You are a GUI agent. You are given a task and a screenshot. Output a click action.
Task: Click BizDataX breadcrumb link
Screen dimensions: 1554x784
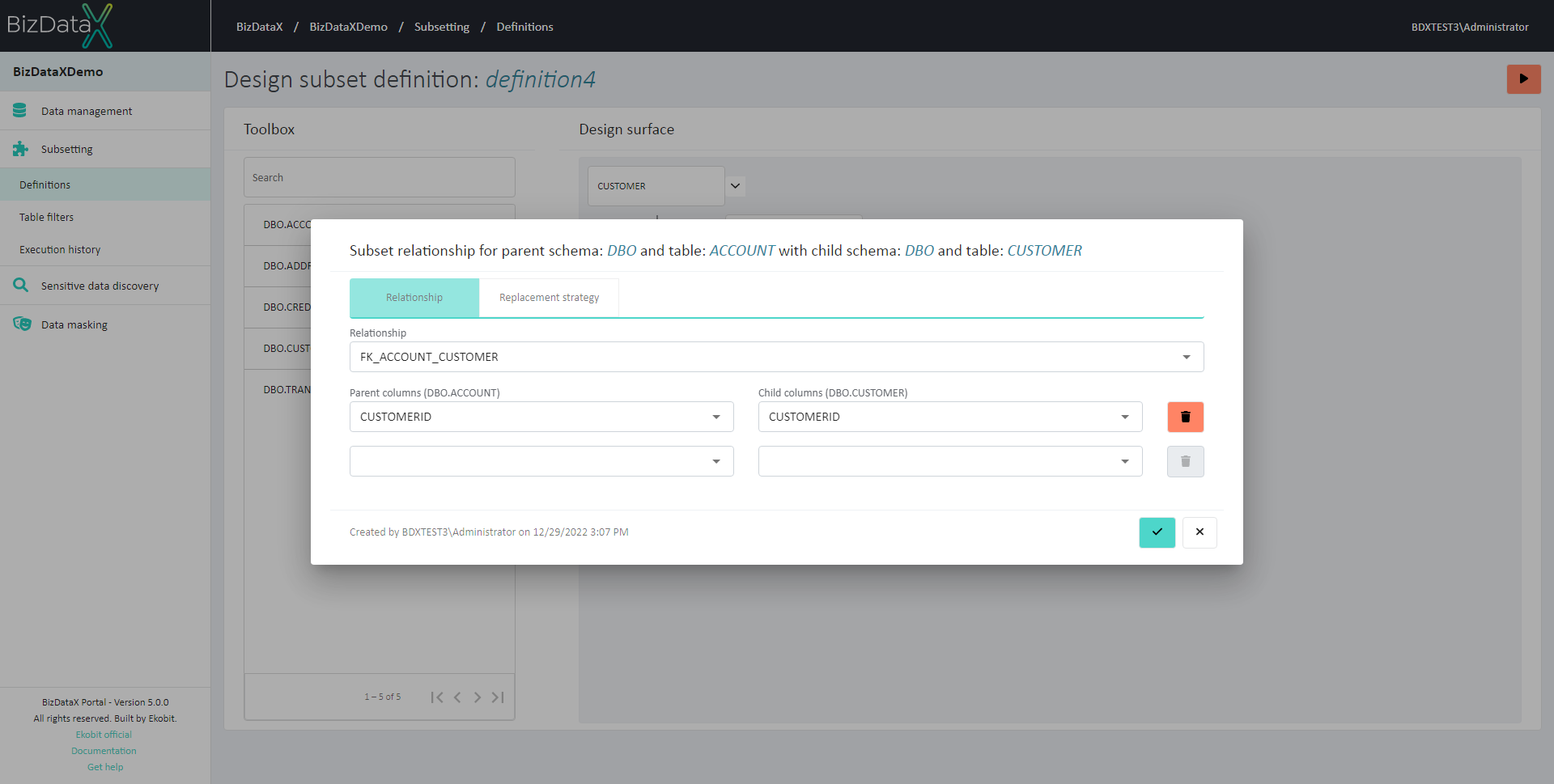260,27
